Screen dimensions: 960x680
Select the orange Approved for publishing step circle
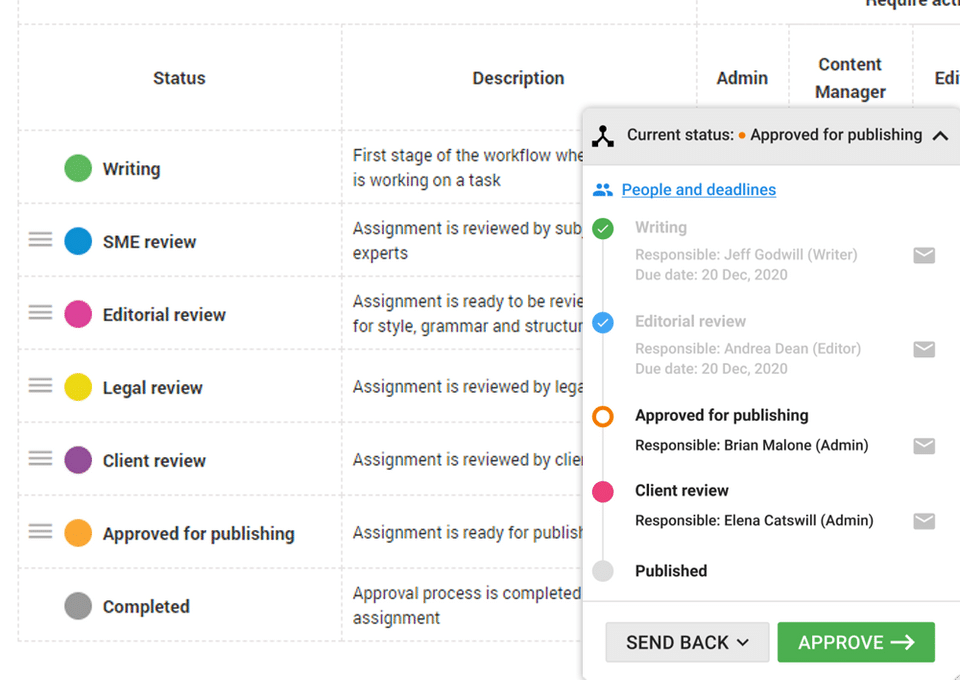coord(602,416)
